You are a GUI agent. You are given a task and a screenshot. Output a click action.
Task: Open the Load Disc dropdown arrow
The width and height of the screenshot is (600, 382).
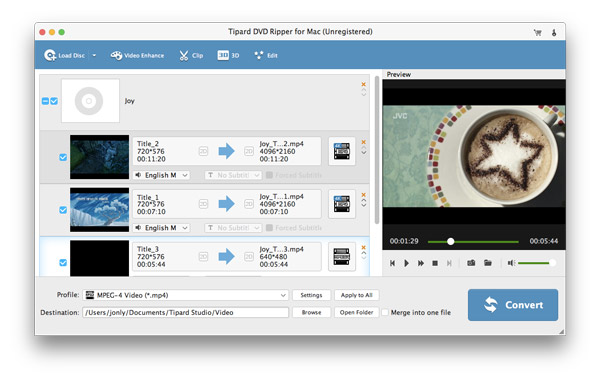94,56
